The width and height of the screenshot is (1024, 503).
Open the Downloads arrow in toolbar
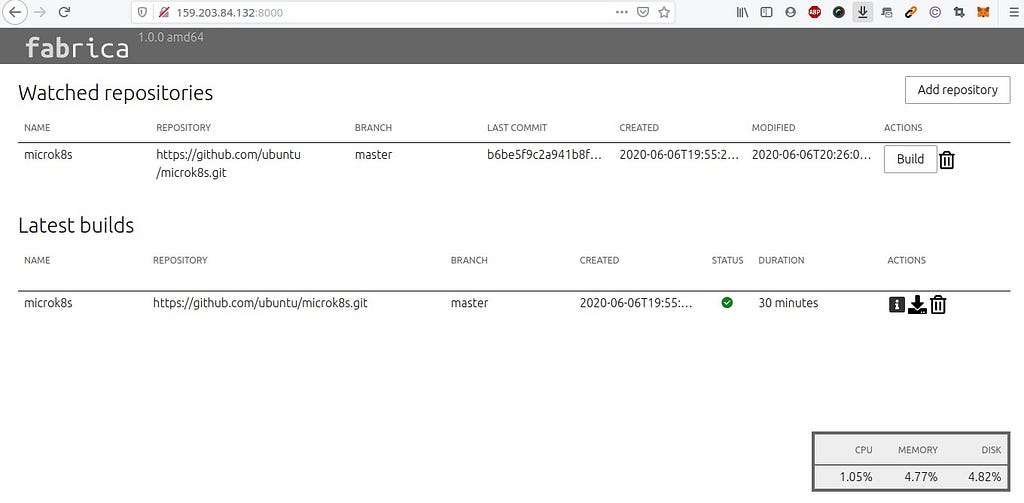[x=863, y=12]
